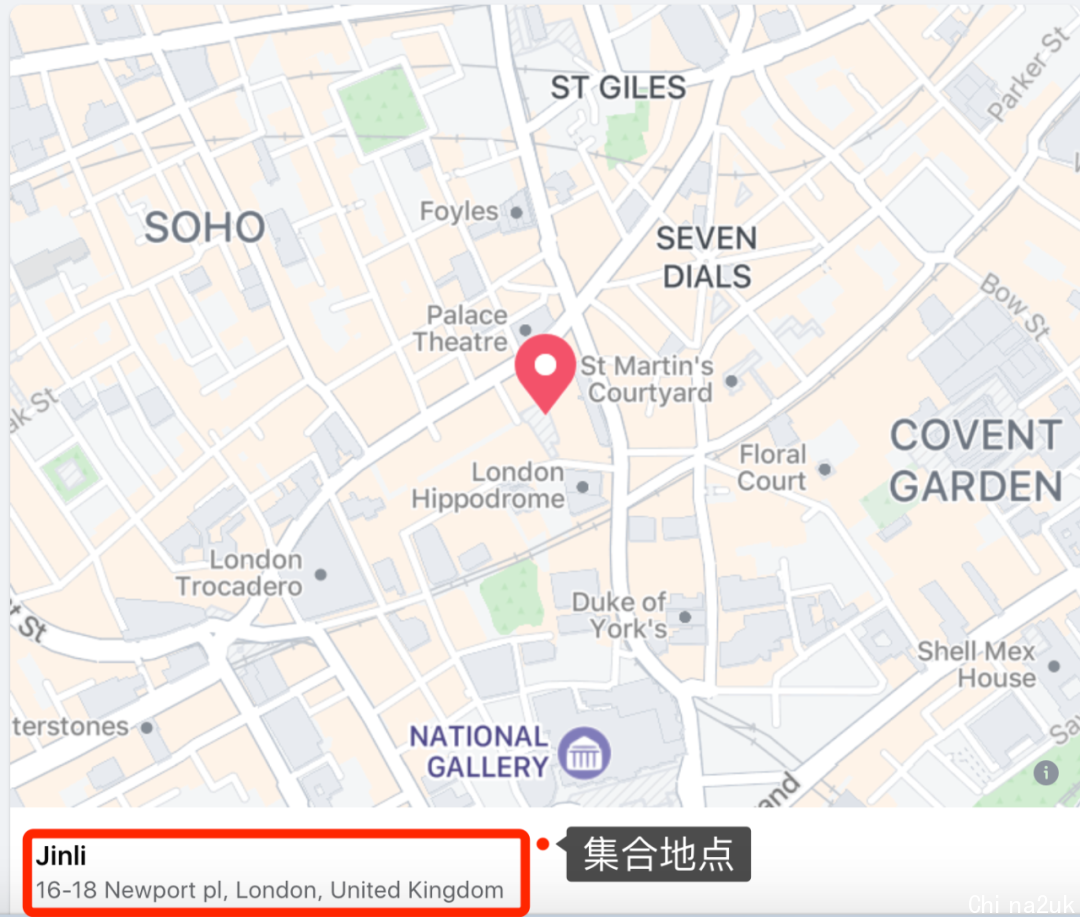Click the red location pin marker
The image size is (1080, 917).
[x=545, y=373]
